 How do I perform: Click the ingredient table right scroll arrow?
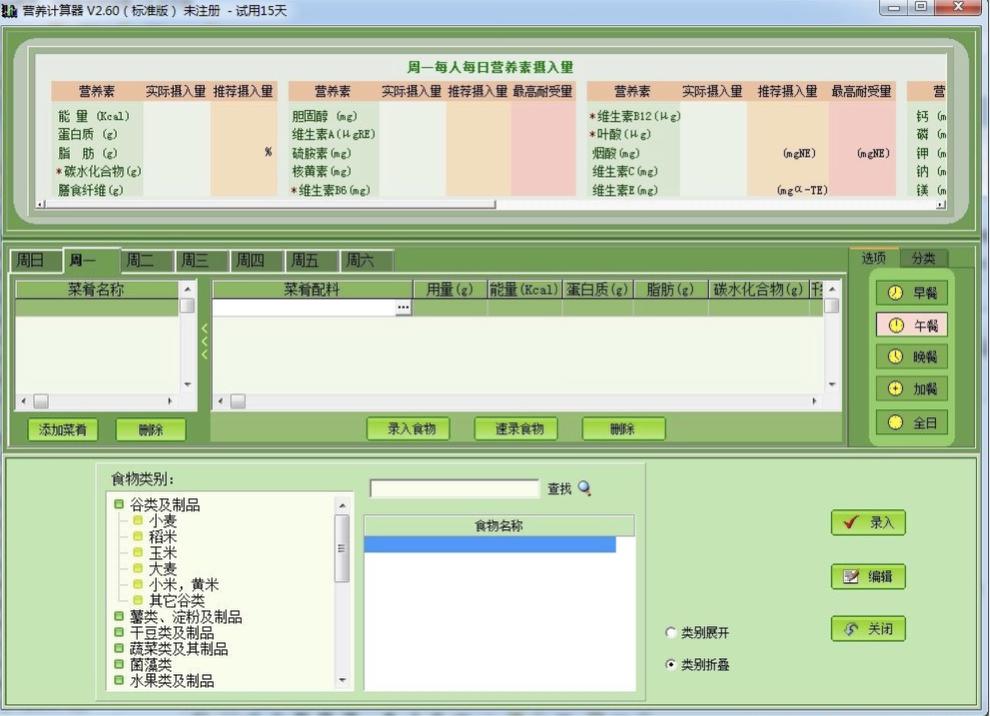(814, 401)
